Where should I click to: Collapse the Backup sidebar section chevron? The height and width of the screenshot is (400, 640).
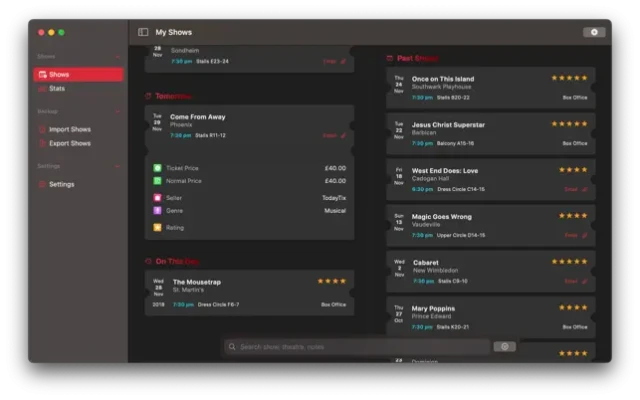click(118, 111)
